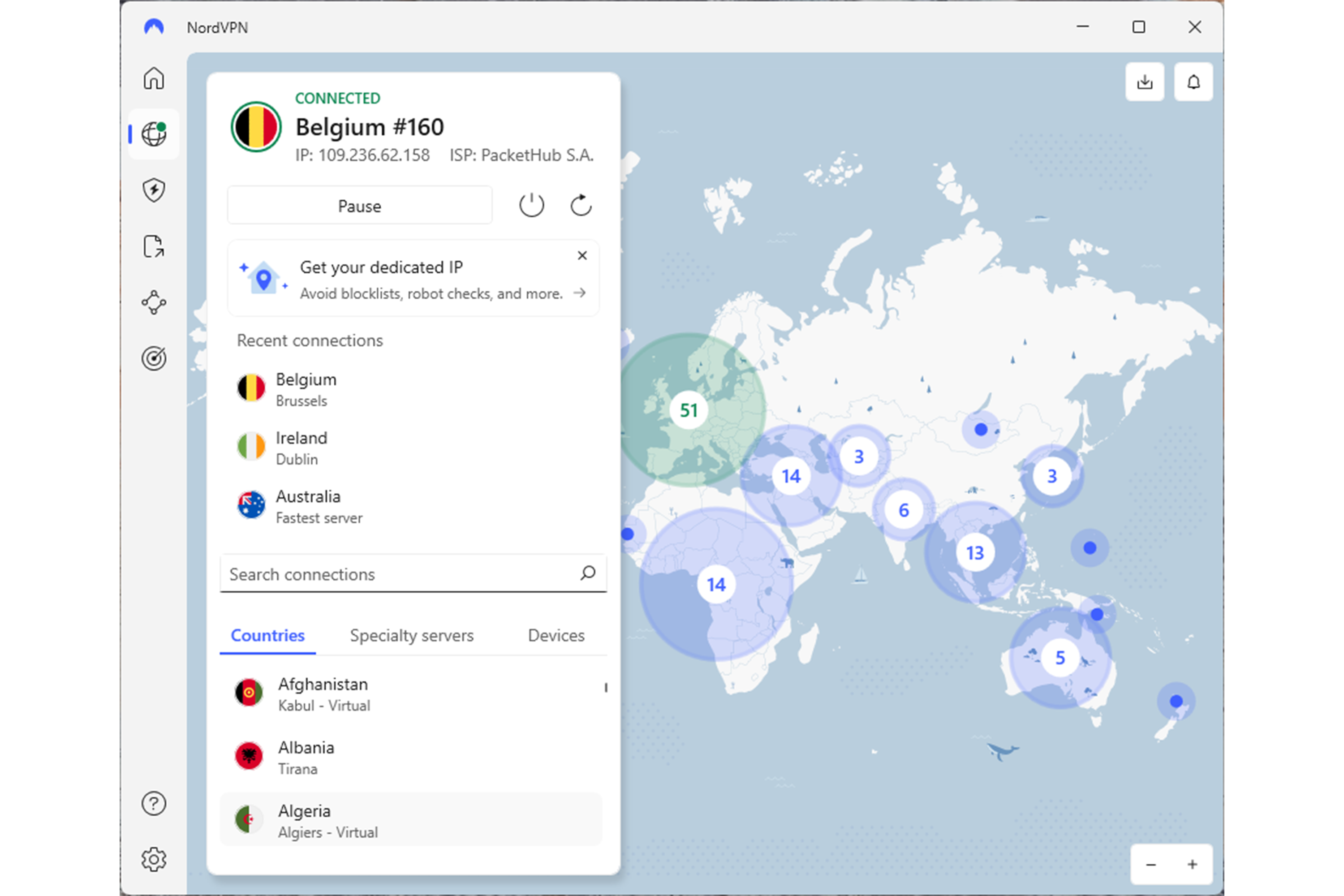Switch to the Devices tab
Viewport: 1344px width, 896px height.
coord(556,635)
